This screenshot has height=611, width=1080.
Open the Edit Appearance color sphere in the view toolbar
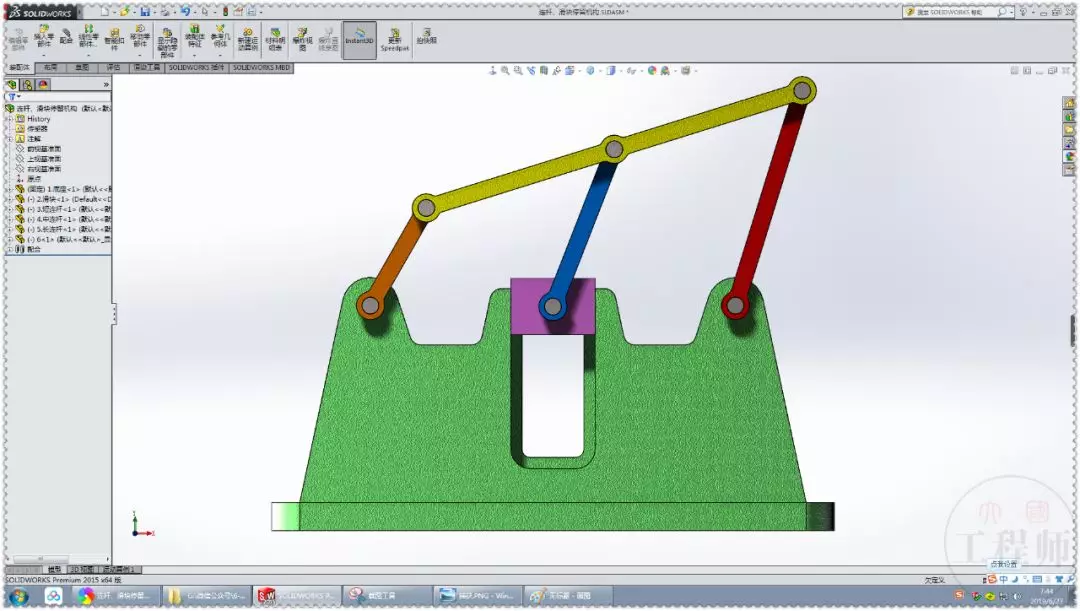point(652,70)
